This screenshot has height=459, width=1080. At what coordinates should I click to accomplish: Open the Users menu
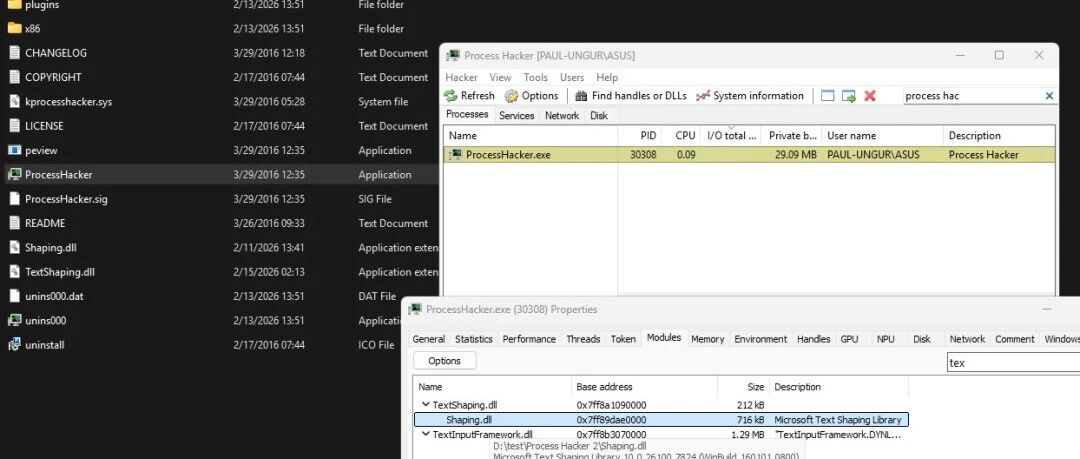click(x=572, y=77)
